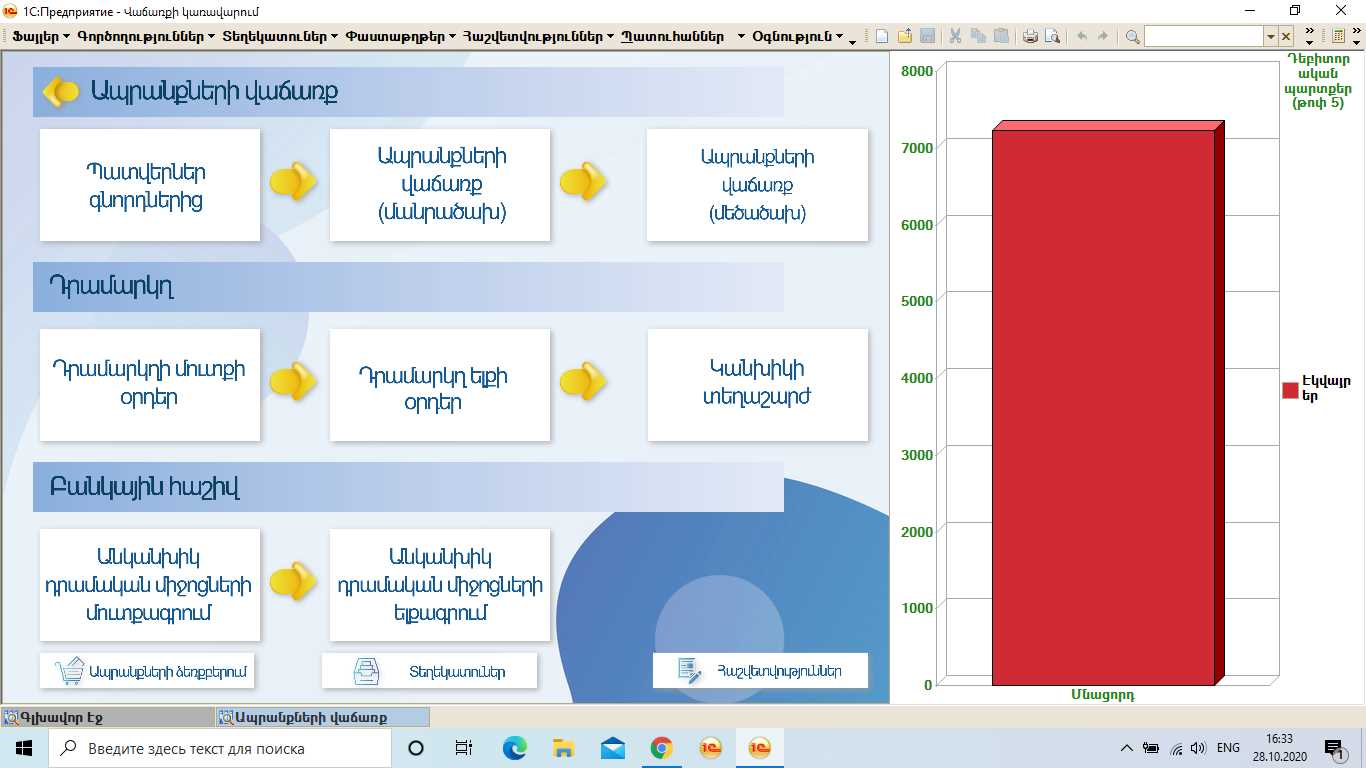This screenshot has height=768, width=1366.
Task: Click the Windows Start button
Action: (x=24, y=748)
